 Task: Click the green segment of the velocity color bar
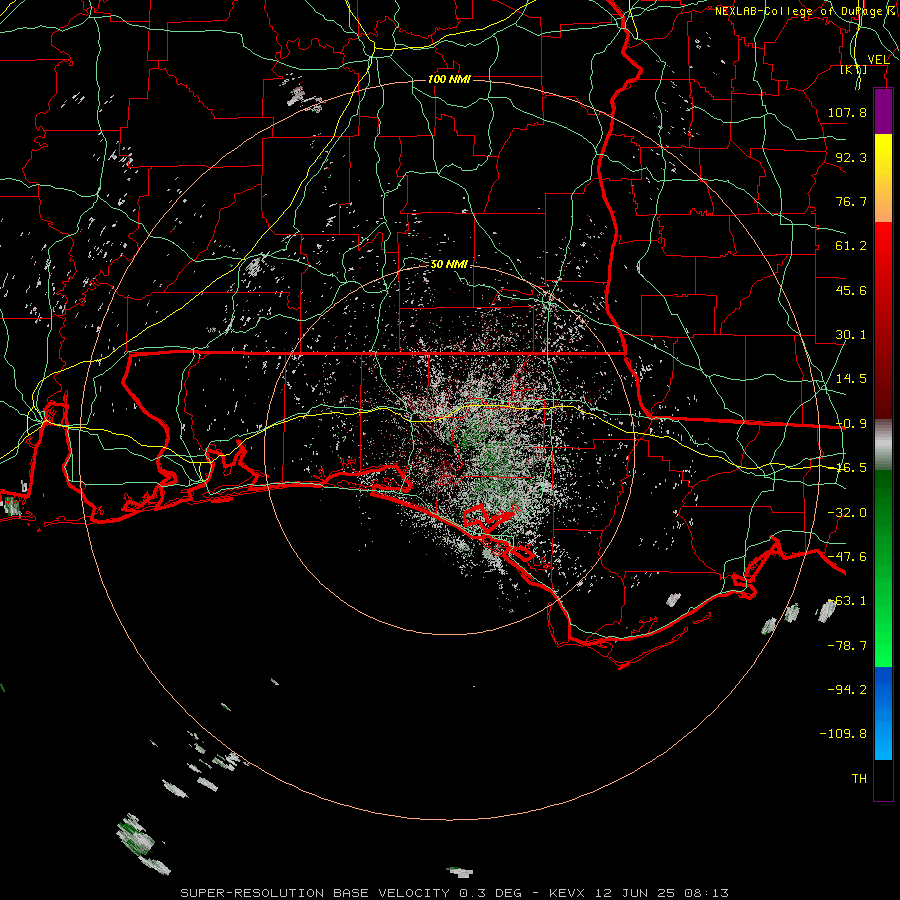883,568
